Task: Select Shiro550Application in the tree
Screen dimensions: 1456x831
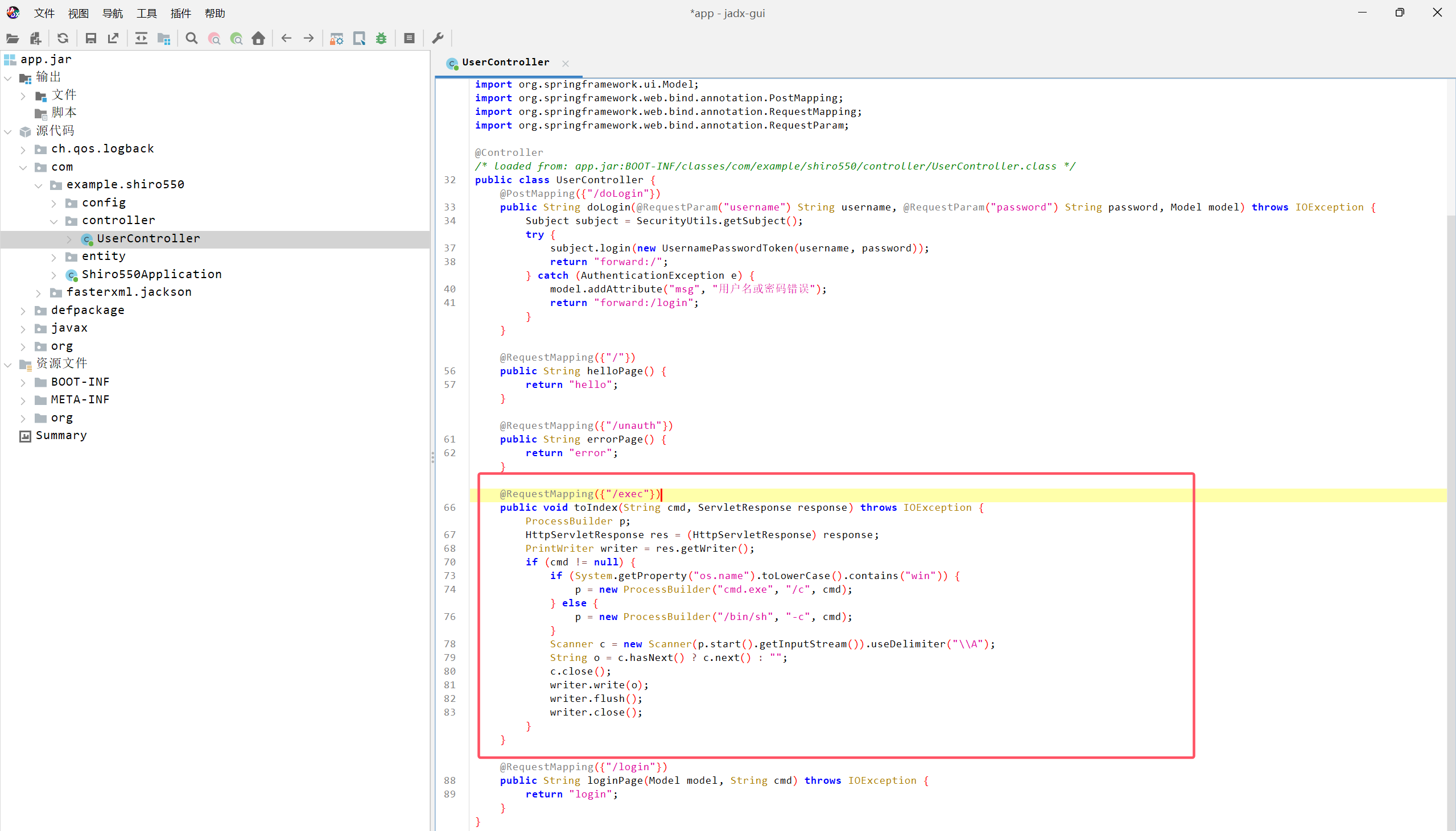Action: pyautogui.click(x=152, y=275)
